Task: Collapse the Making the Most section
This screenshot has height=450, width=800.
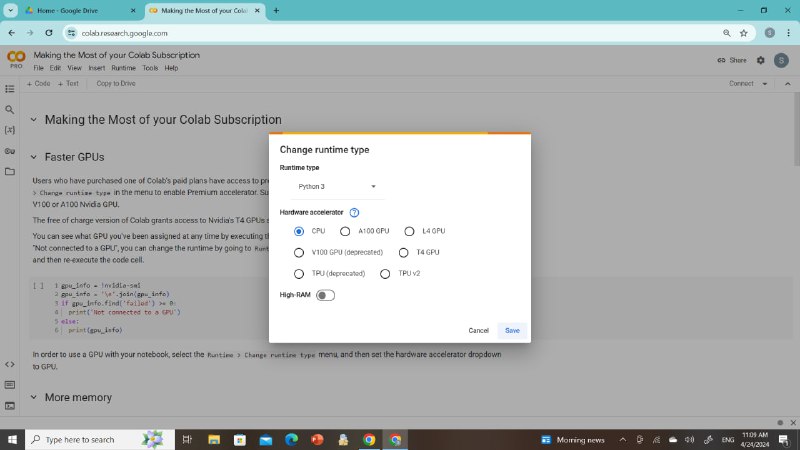Action: tap(34, 119)
